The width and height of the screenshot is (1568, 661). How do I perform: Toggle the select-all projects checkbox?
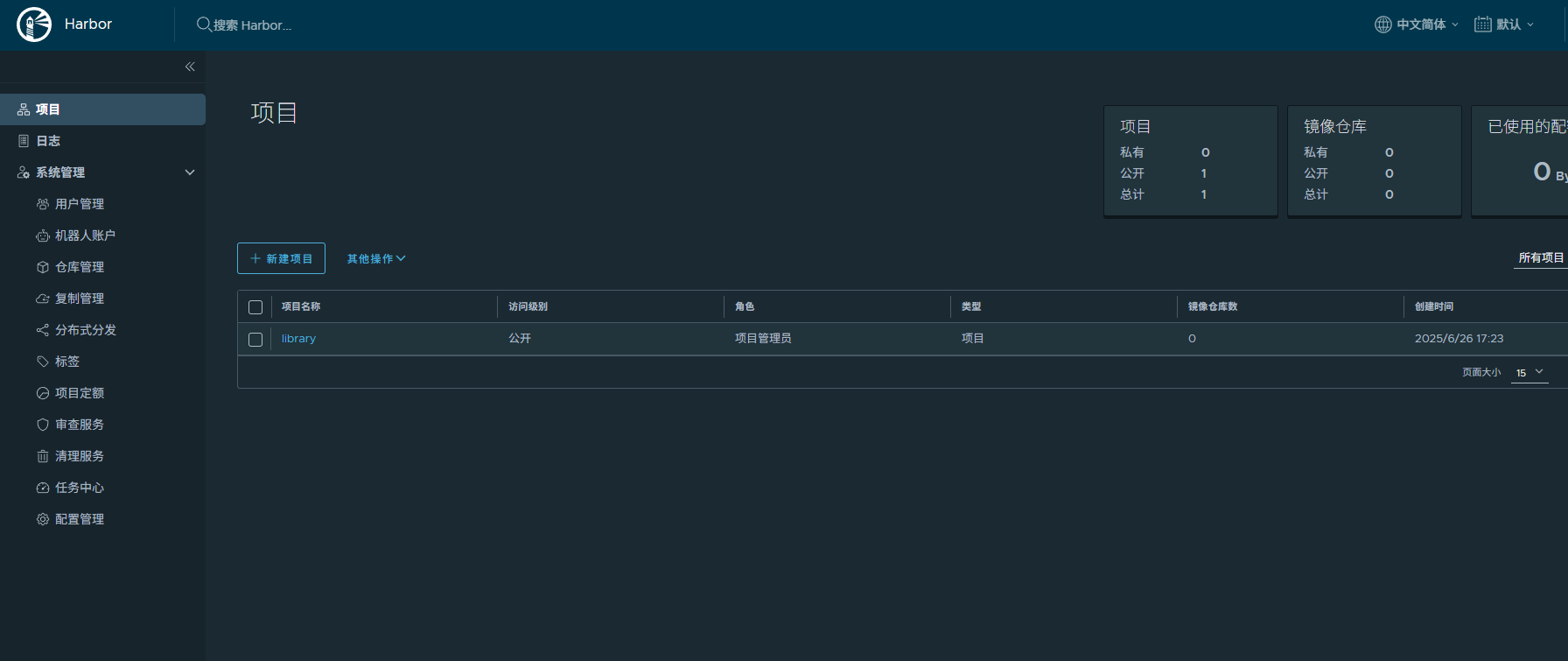(255, 307)
